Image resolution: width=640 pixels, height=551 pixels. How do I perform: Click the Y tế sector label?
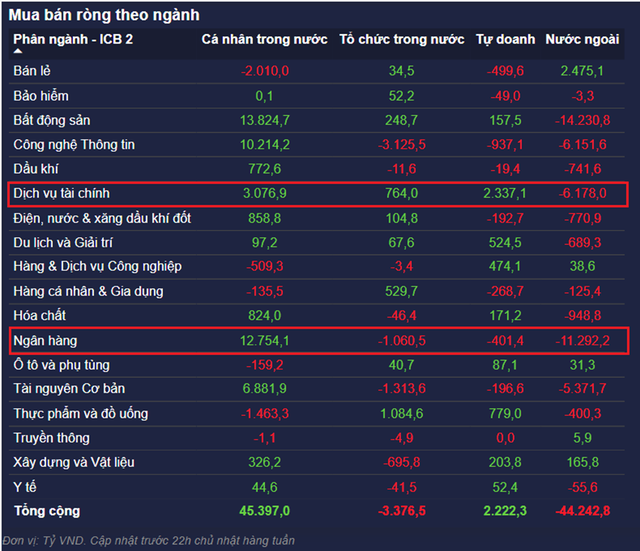[x=25, y=487]
